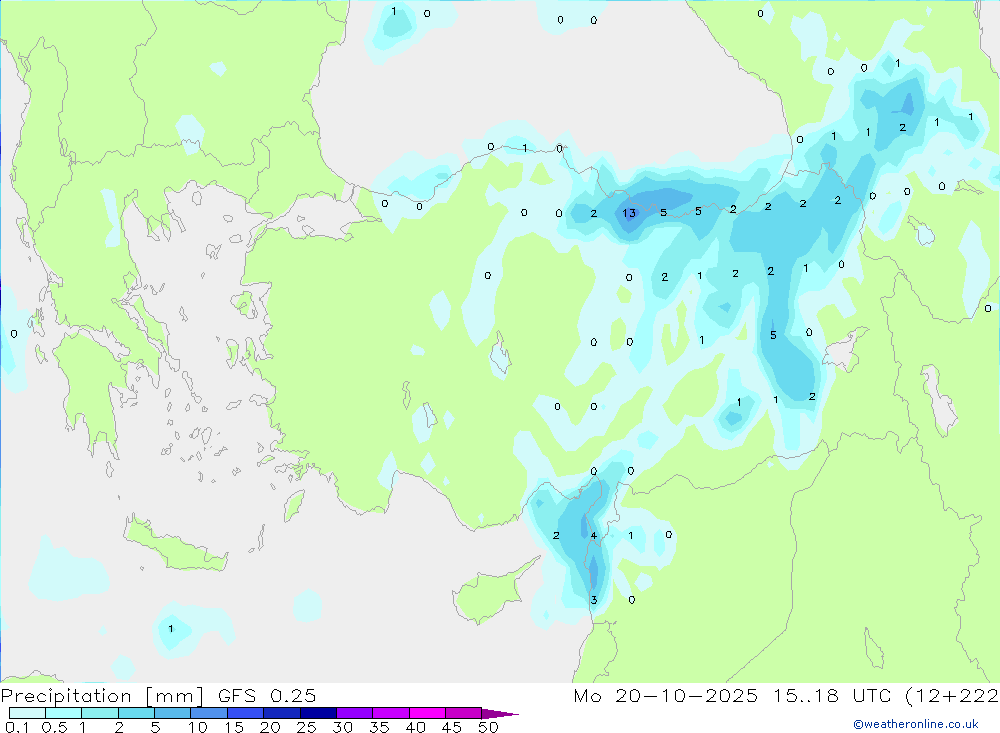Click the '4' precipitation value on map
Image resolution: width=1000 pixels, height=733 pixels.
point(594,535)
